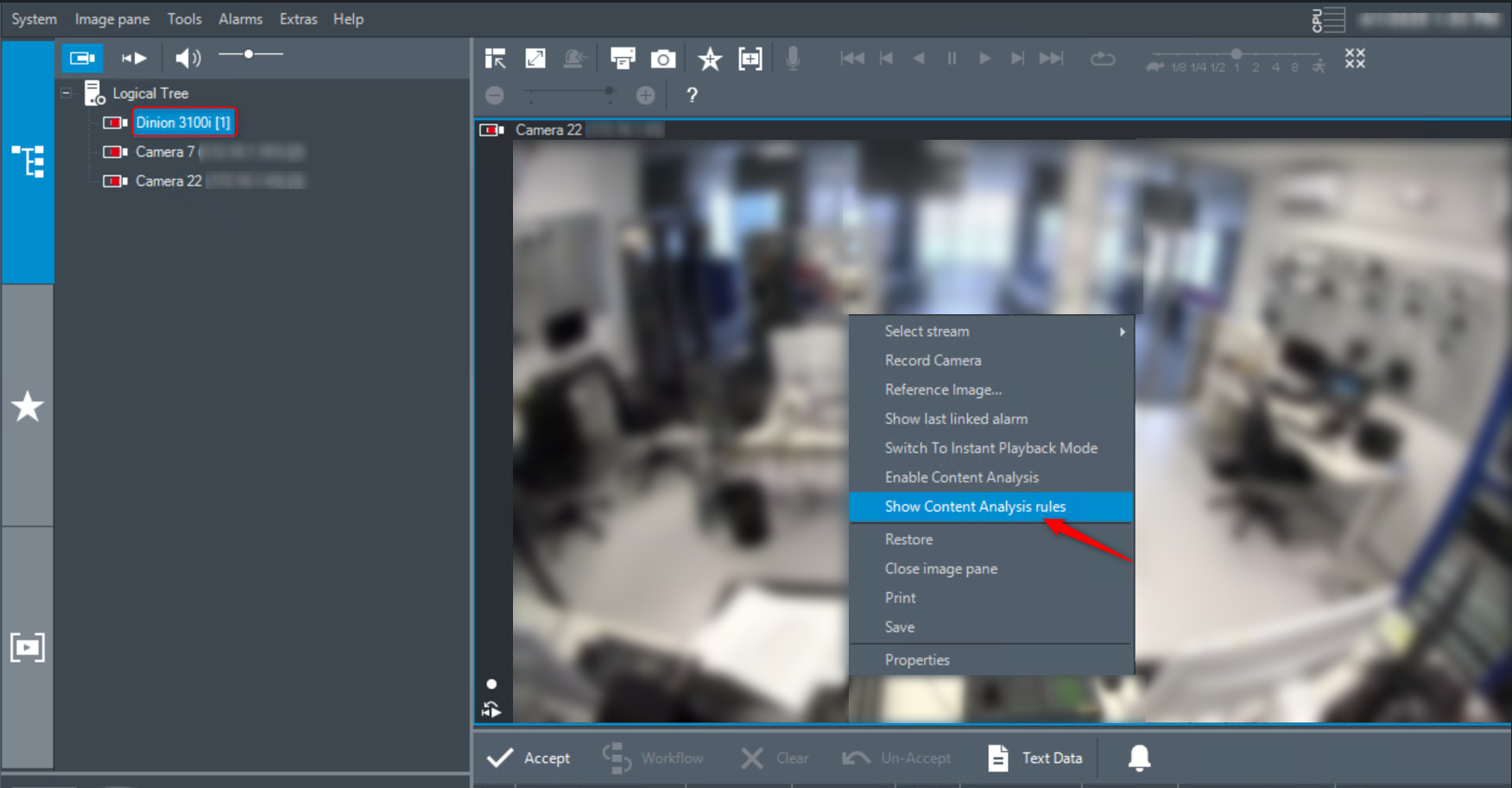Open the Logical Tree sidebar tab icon
Viewport: 1512px width, 788px height.
(28, 161)
